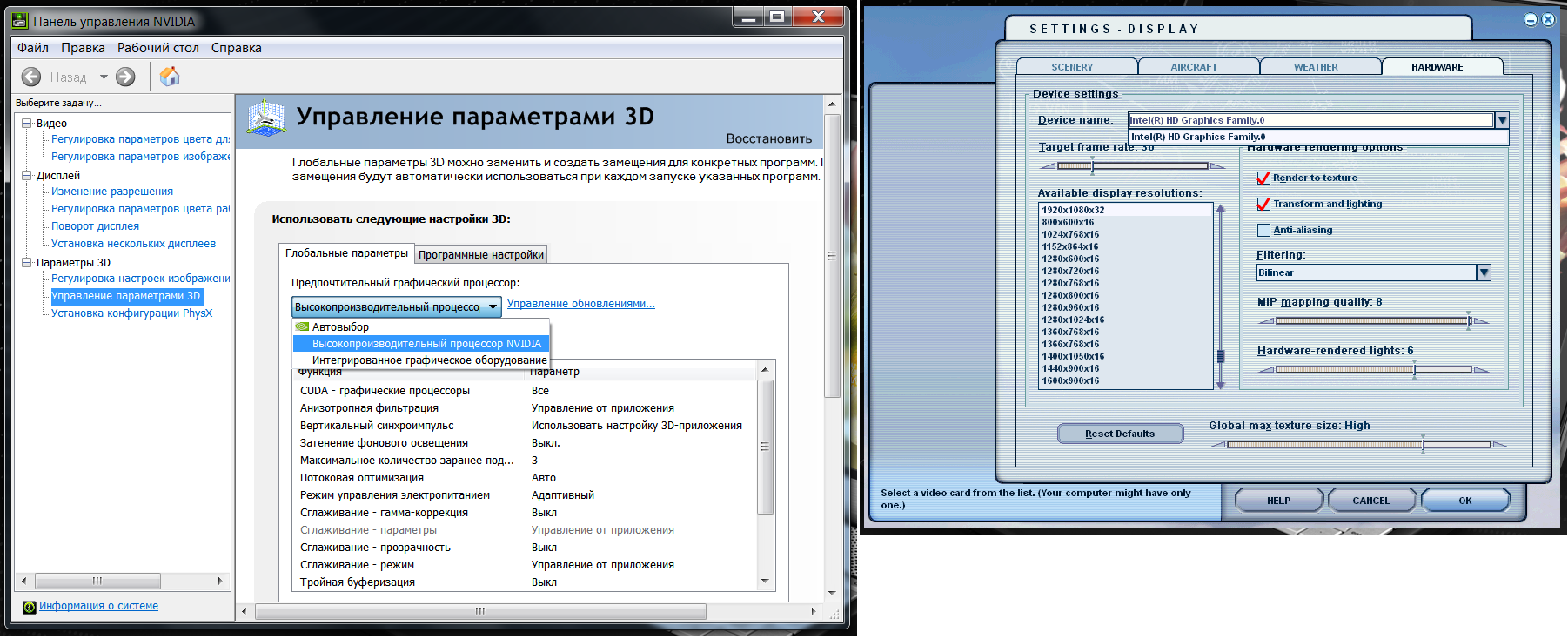1568x639 pixels.
Task: Click the task tree horizontal scrollbar right arrow
Action: click(220, 581)
